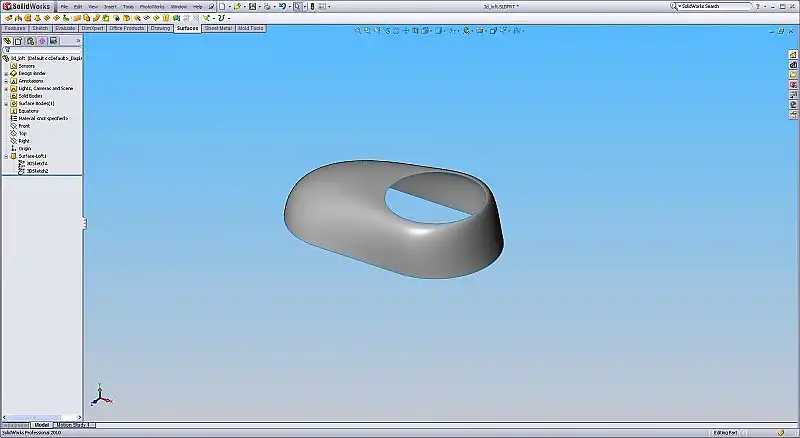Switch to the Sheet Metal tab
The image size is (800, 438).
point(218,28)
